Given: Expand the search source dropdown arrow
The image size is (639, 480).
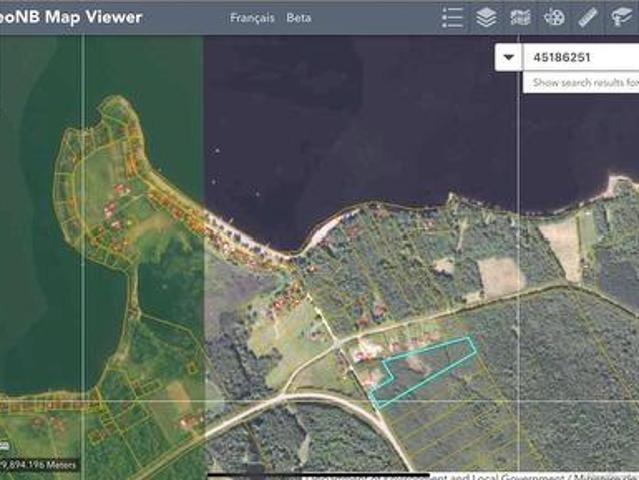Looking at the screenshot, I should tap(509, 57).
